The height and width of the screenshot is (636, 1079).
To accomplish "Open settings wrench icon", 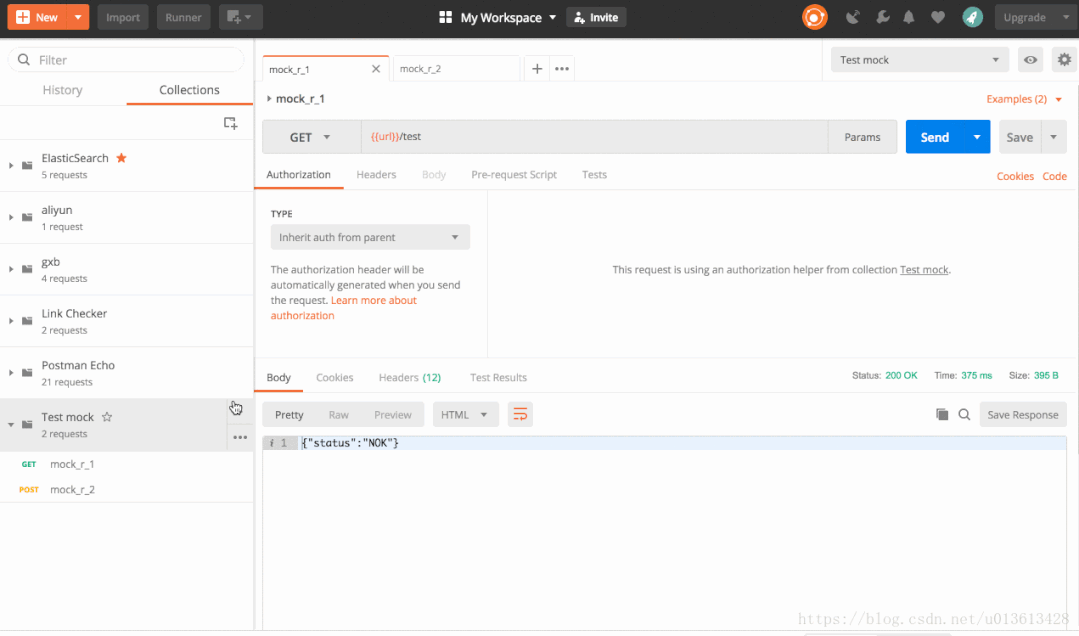I will tap(882, 17).
